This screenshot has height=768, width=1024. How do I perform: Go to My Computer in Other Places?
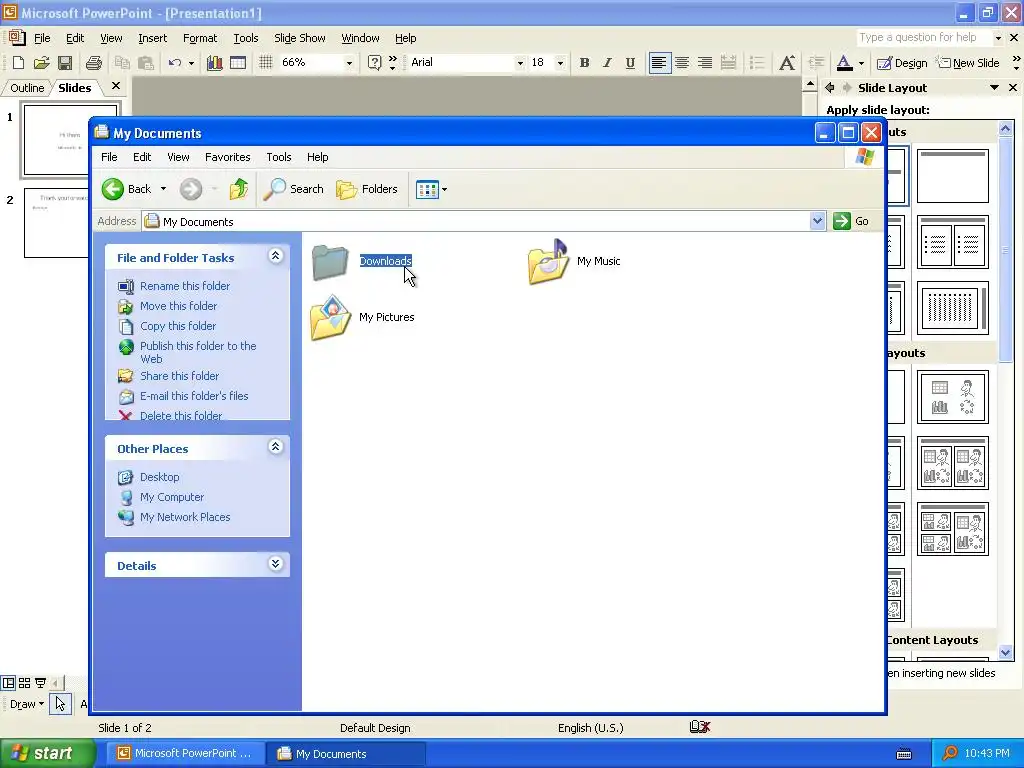point(172,497)
